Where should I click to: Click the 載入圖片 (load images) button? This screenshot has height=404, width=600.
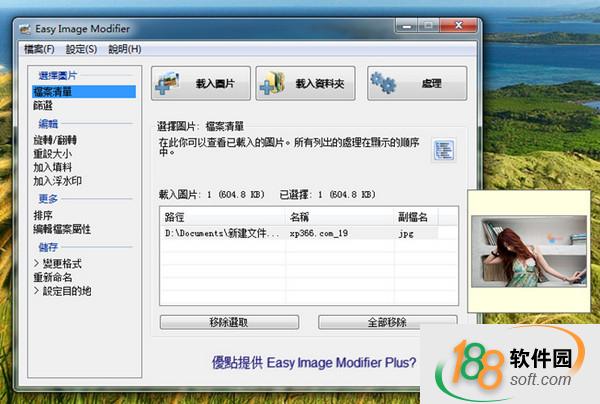200,84
